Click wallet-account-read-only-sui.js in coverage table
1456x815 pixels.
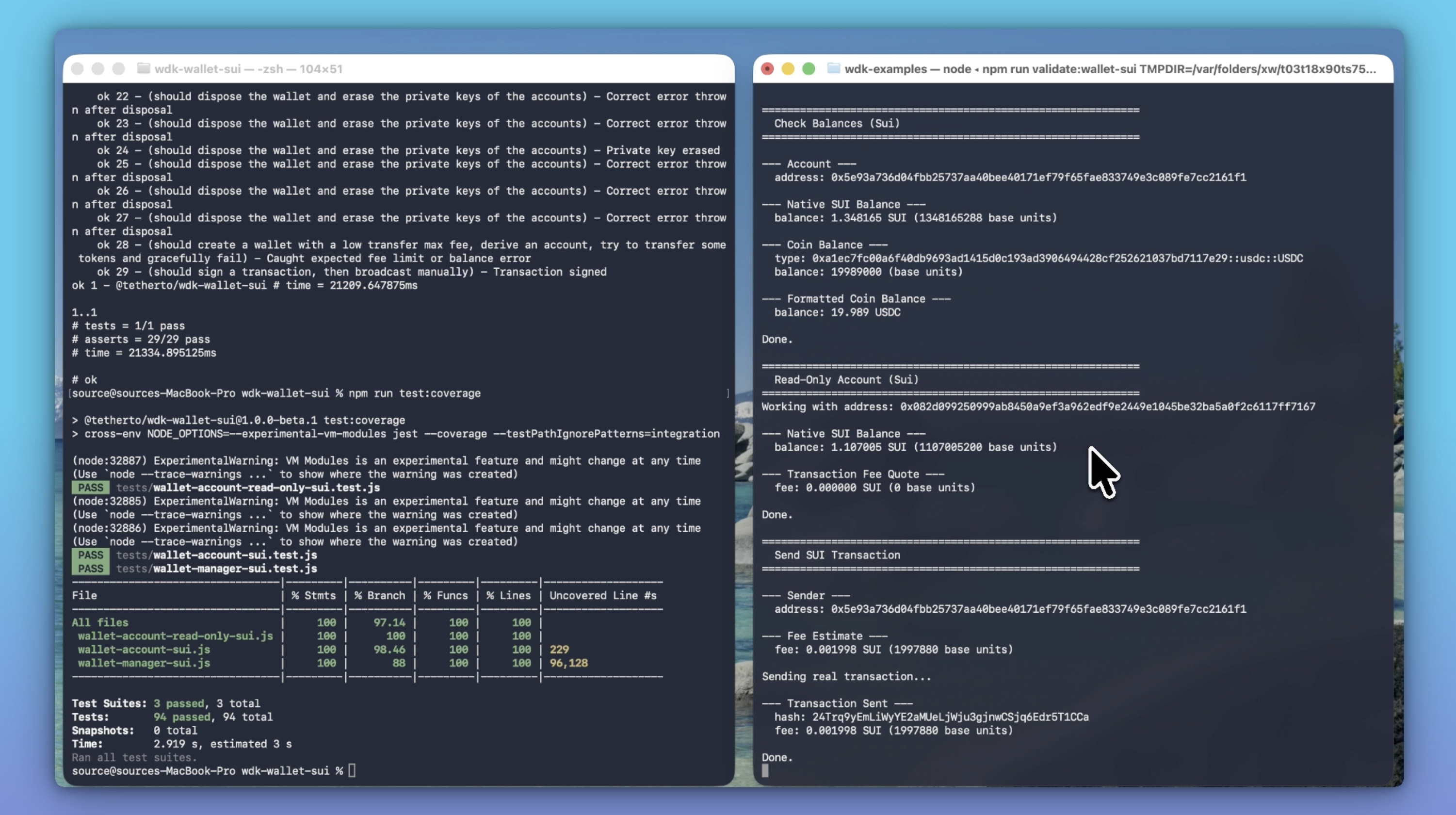click(175, 636)
